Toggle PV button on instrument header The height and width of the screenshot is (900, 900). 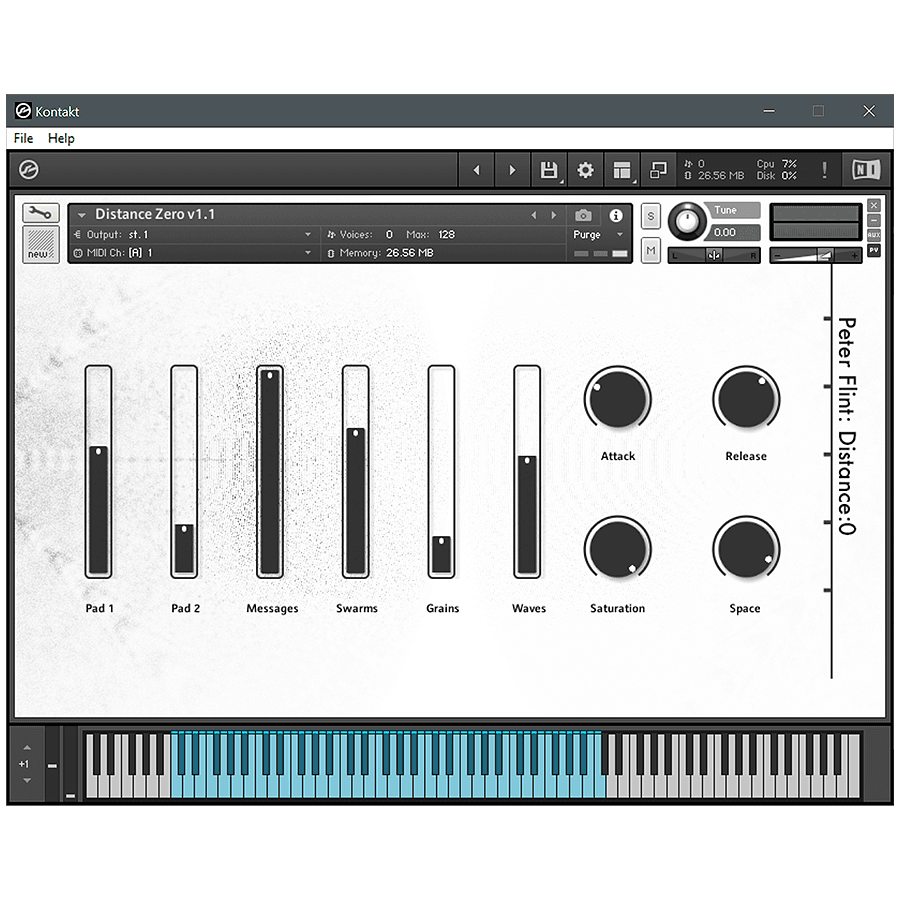click(x=874, y=250)
